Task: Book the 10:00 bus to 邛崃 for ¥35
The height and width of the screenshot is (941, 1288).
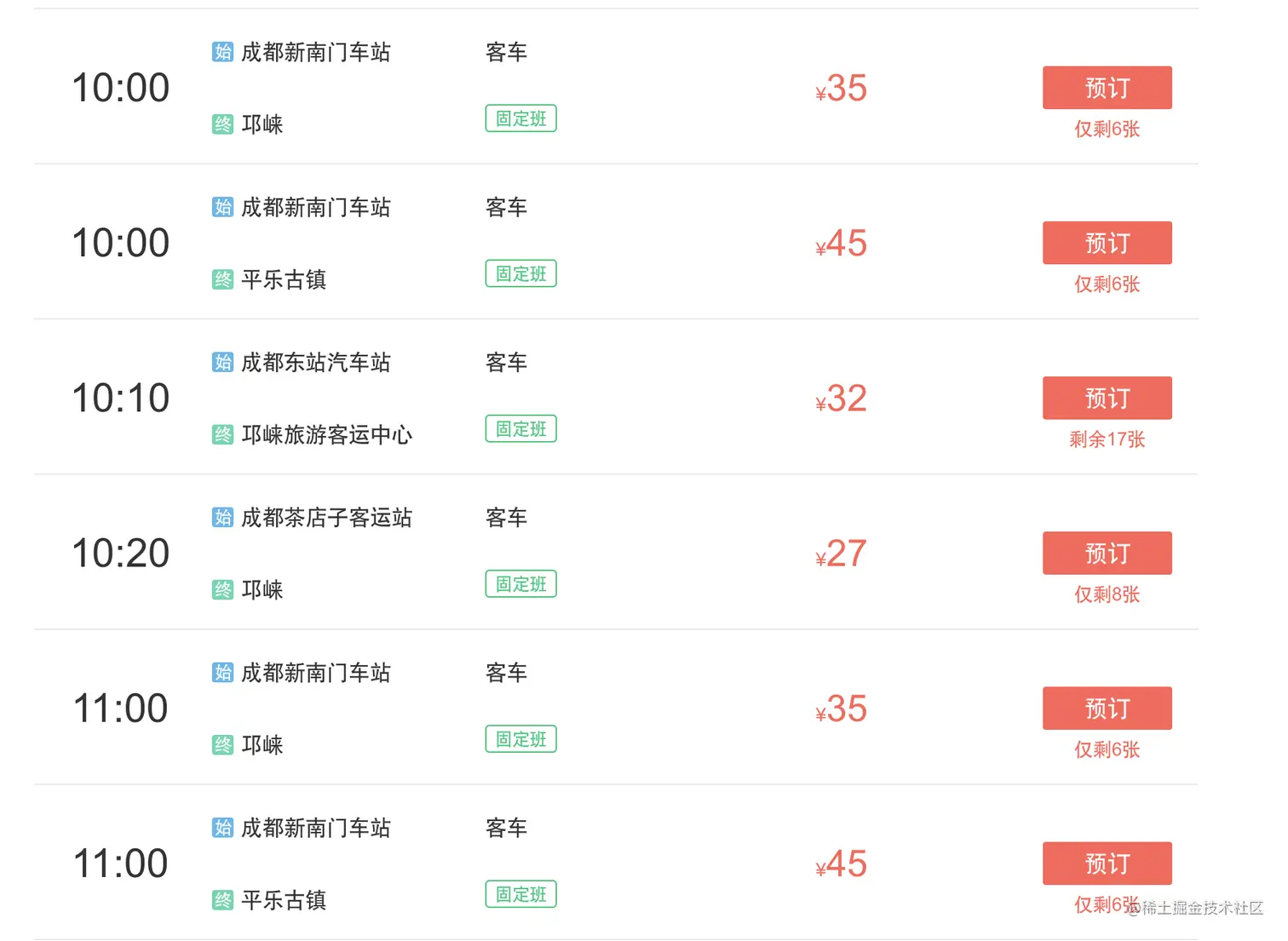Action: coord(1107,88)
